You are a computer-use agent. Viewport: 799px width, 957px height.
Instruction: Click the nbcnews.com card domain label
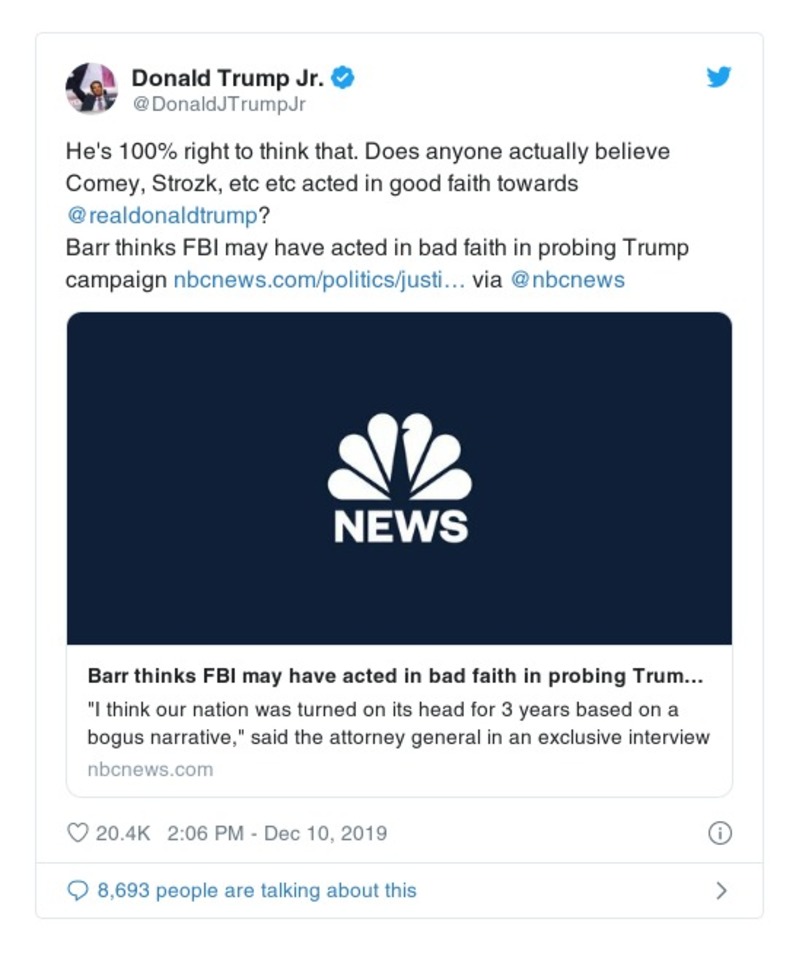point(150,769)
